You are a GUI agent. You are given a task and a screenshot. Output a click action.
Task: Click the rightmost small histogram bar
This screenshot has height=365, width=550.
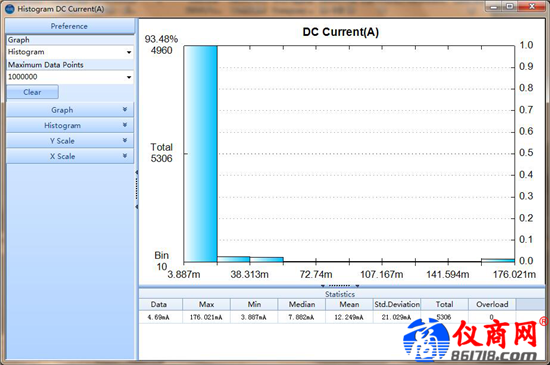tap(498, 260)
